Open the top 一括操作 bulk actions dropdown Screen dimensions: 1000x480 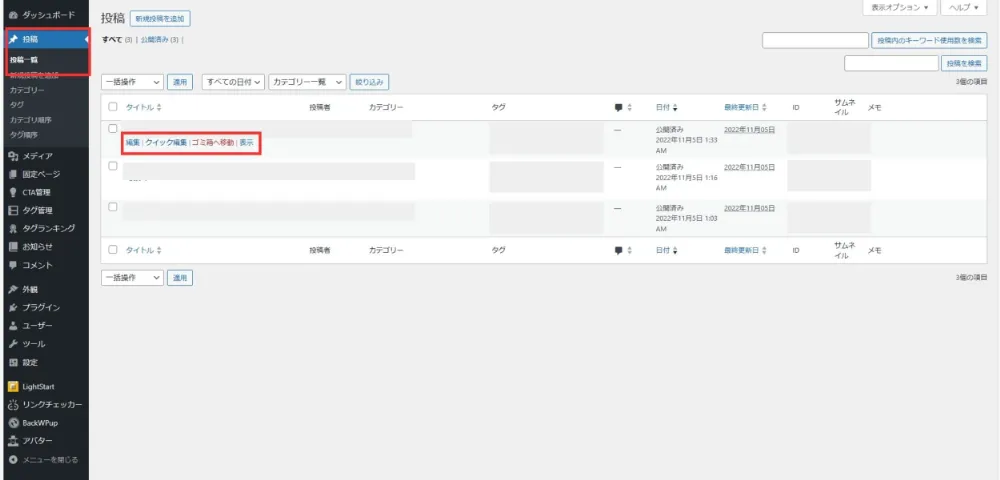[133, 82]
